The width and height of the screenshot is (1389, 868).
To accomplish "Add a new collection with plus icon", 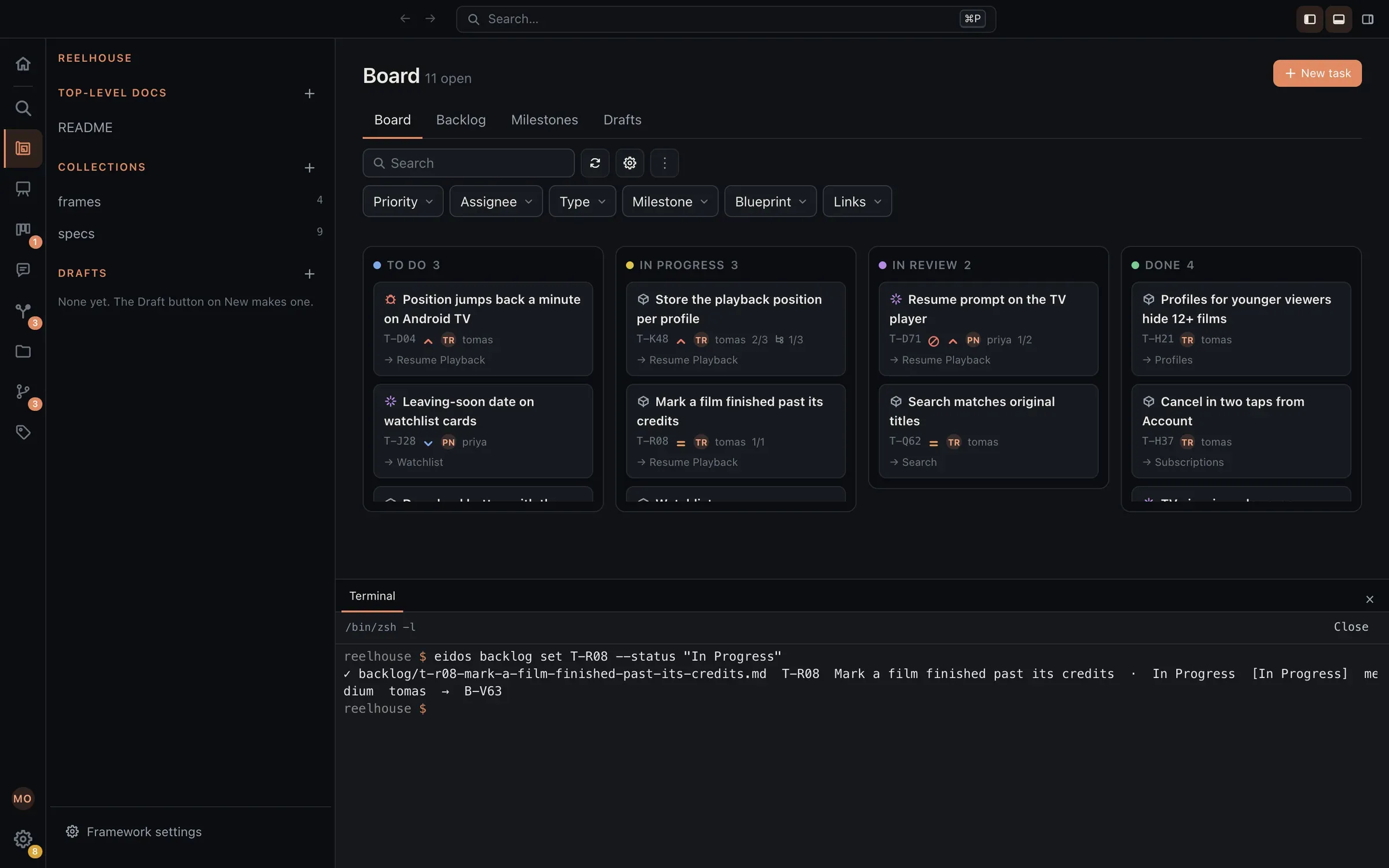I will click(310, 168).
